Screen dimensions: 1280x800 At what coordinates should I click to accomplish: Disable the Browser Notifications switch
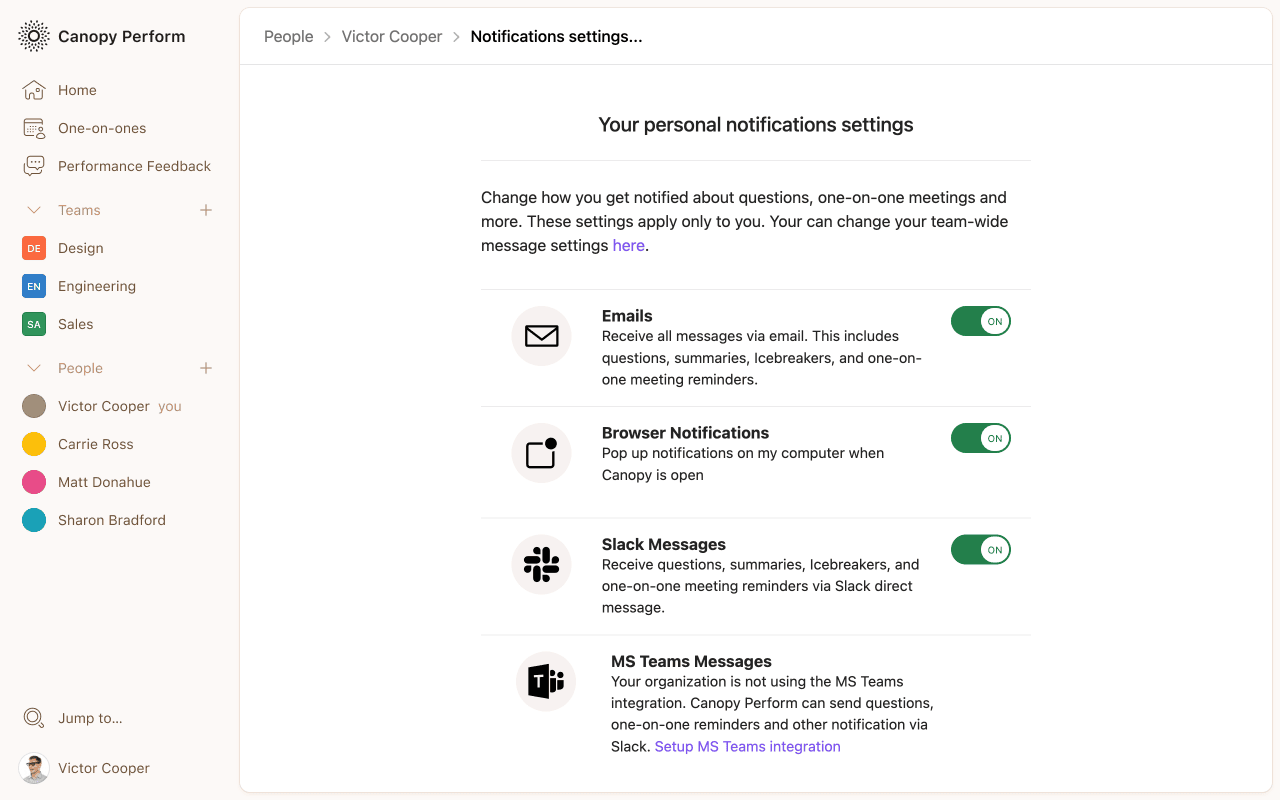[x=981, y=438]
